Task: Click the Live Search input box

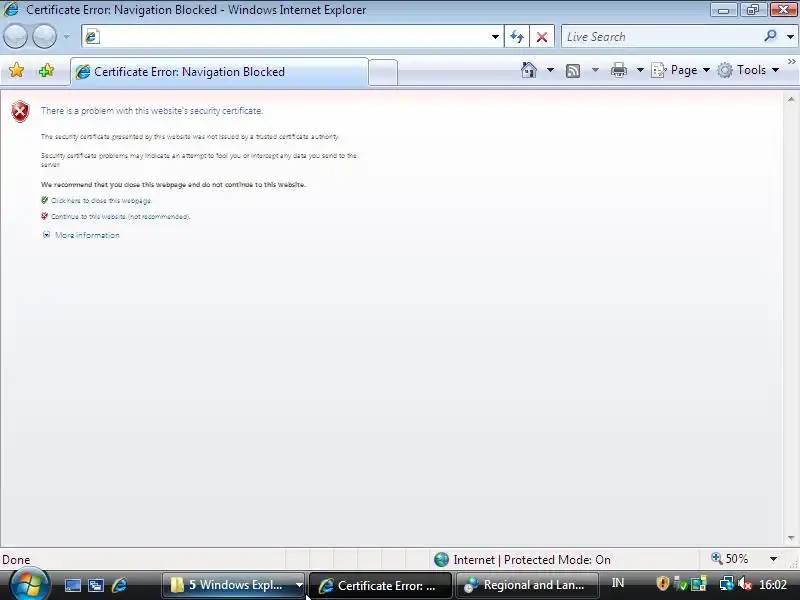Action: (661, 37)
